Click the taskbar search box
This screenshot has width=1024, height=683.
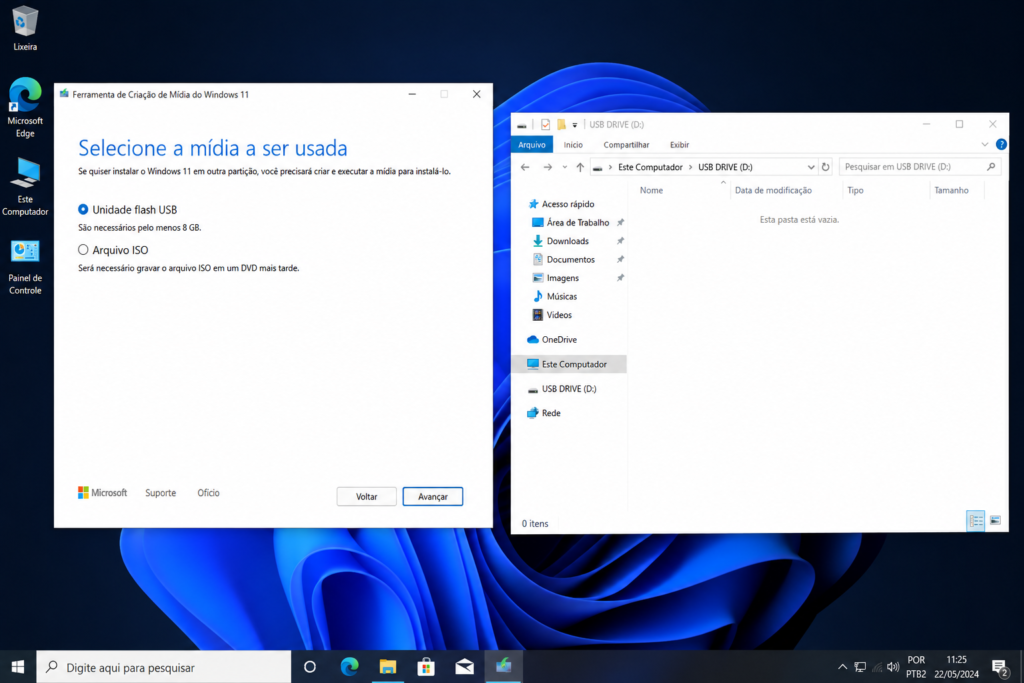coord(163,667)
